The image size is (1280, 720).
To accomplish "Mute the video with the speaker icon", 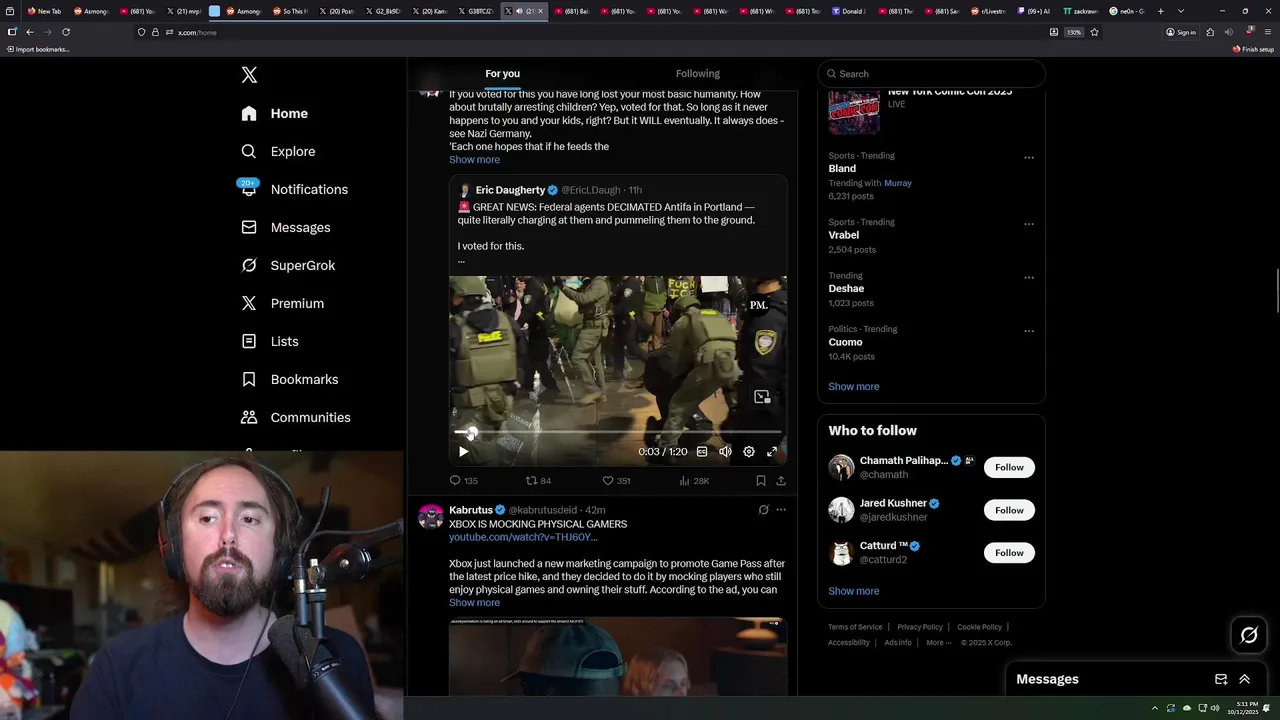I will (725, 452).
